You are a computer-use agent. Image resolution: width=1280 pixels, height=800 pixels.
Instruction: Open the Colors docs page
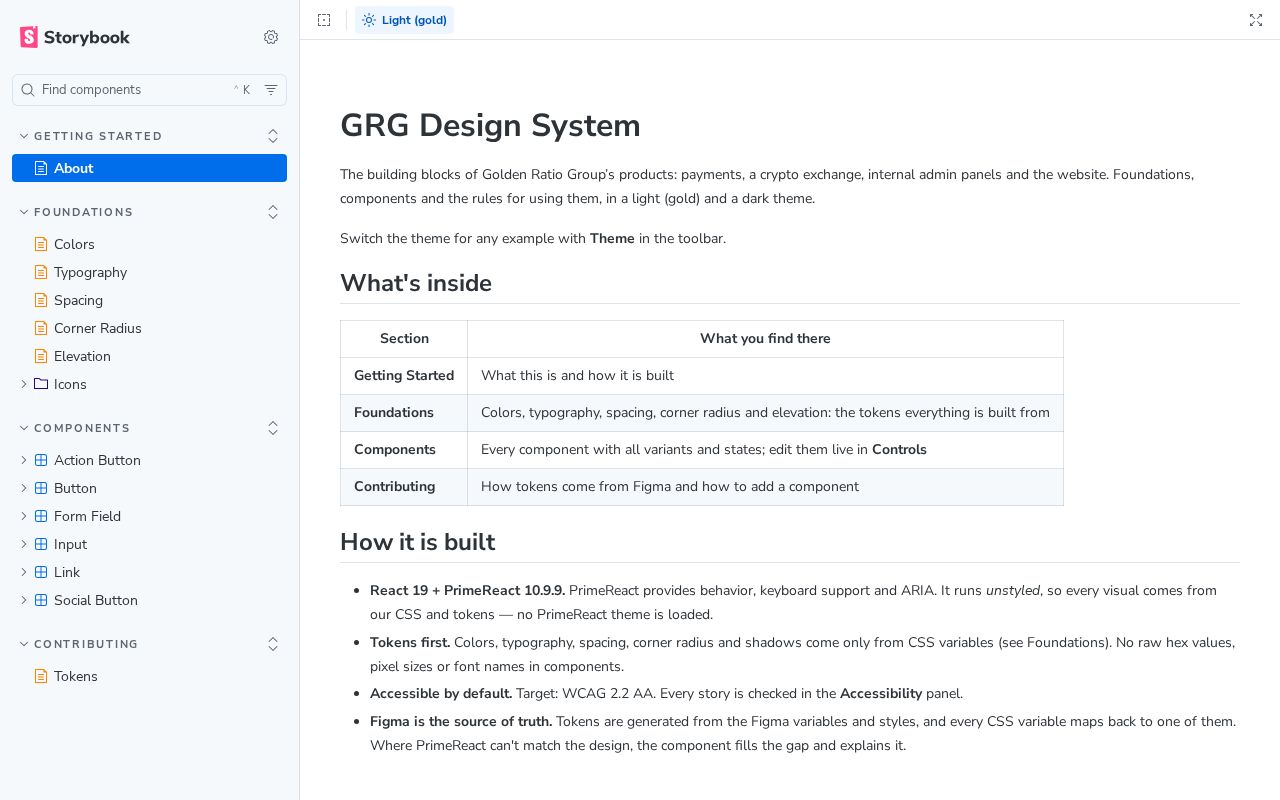150,244
